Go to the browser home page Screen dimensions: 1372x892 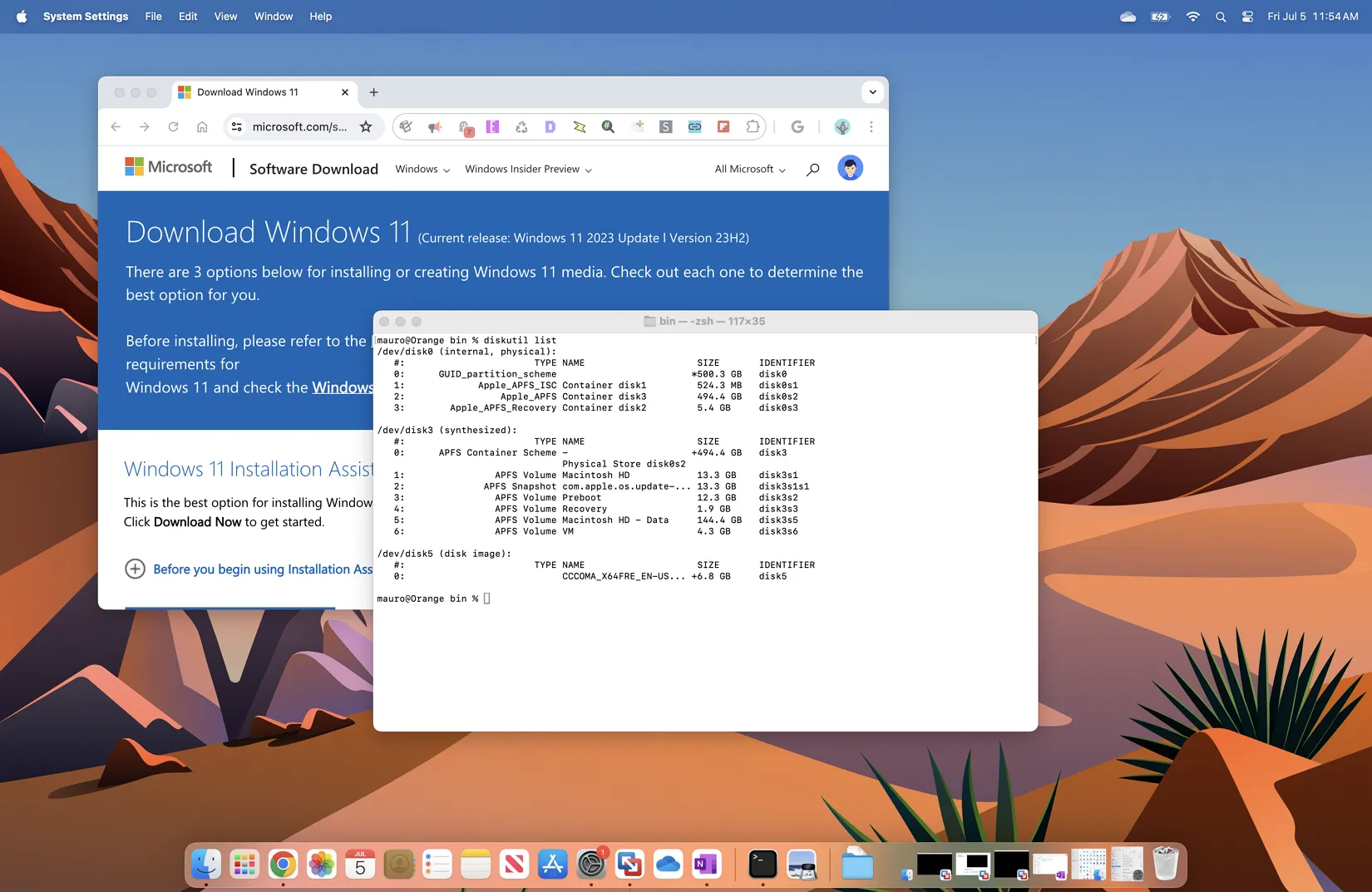202,127
